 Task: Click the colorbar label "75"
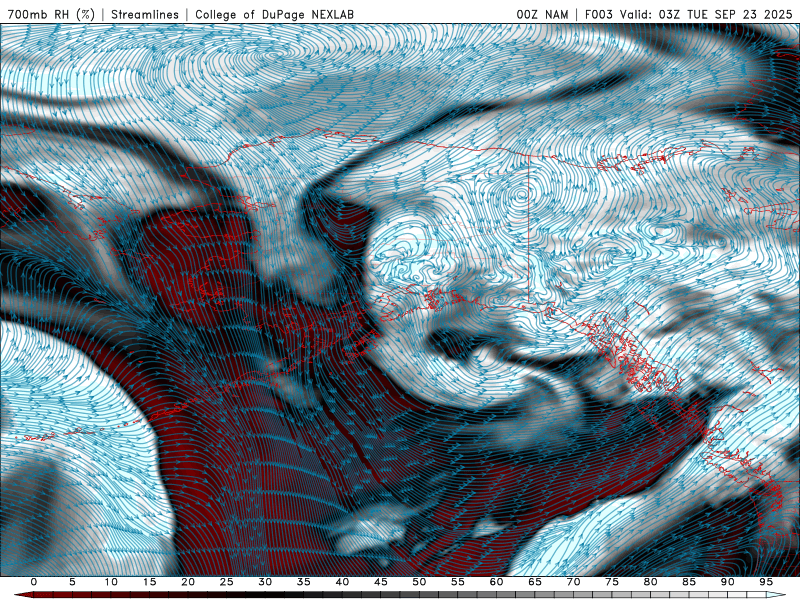click(x=612, y=582)
